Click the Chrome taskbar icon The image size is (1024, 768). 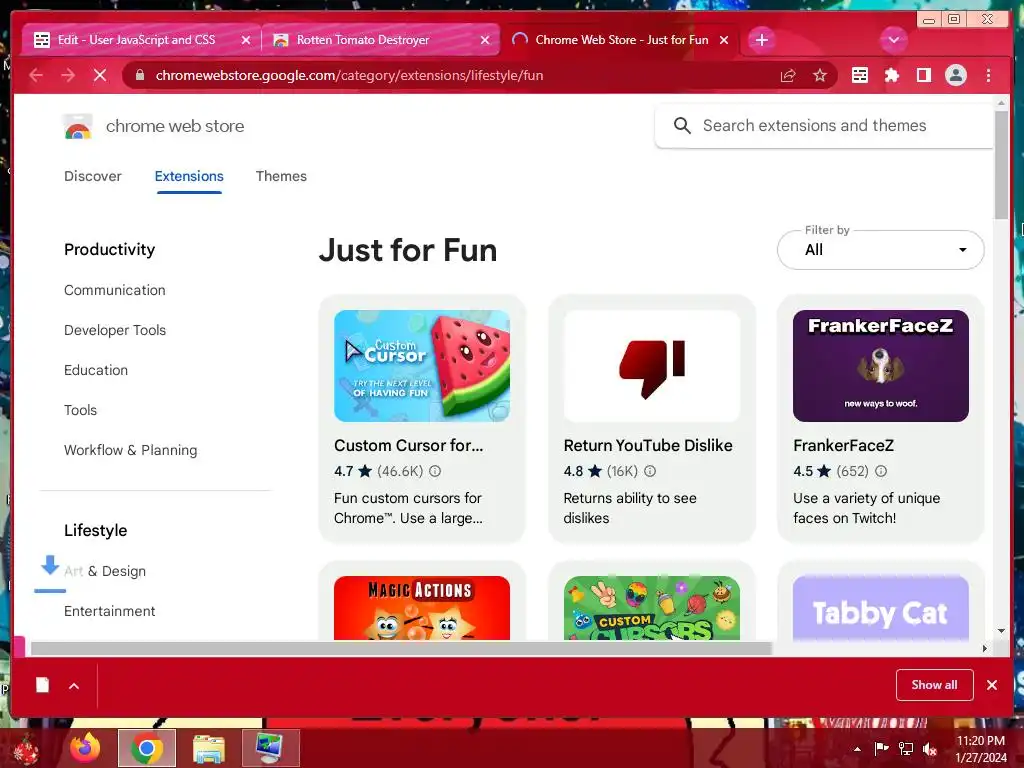click(147, 748)
